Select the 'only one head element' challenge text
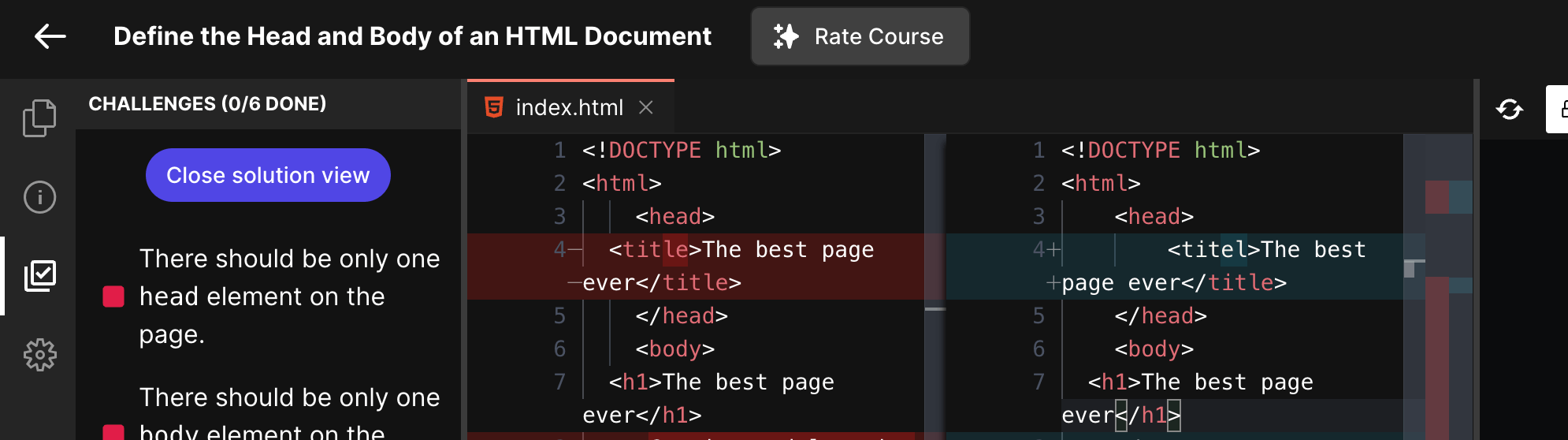The height and width of the screenshot is (440, 1568). point(289,296)
